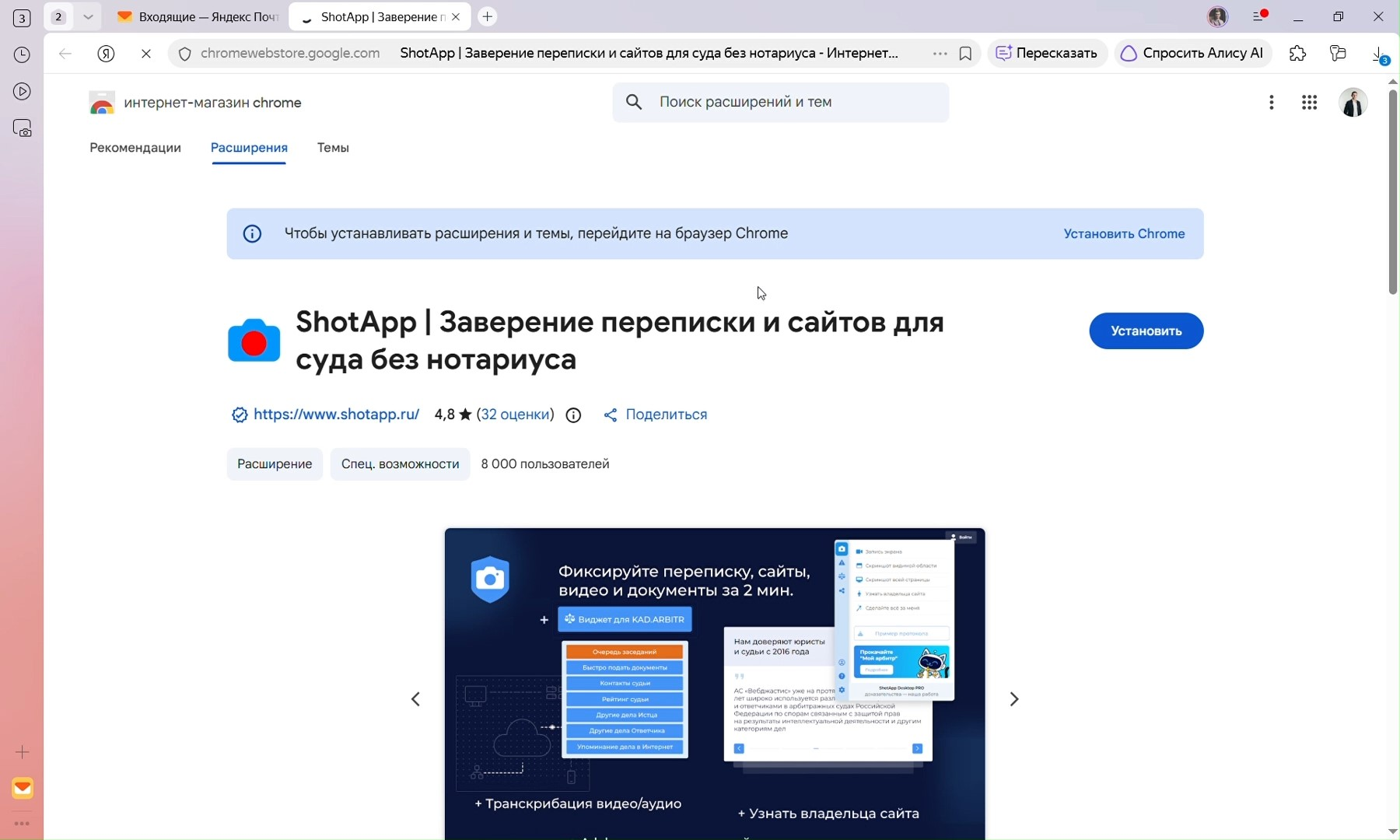Screen dimensions: 1400x840
Task: Open the video play icon in the sidebar
Action: 23,92
